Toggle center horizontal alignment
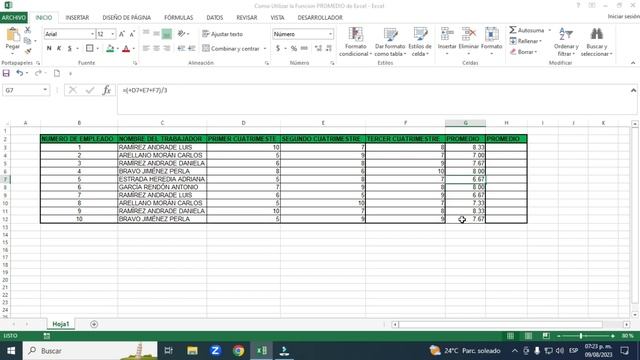Screen dimensions: 640x360 click(156, 48)
